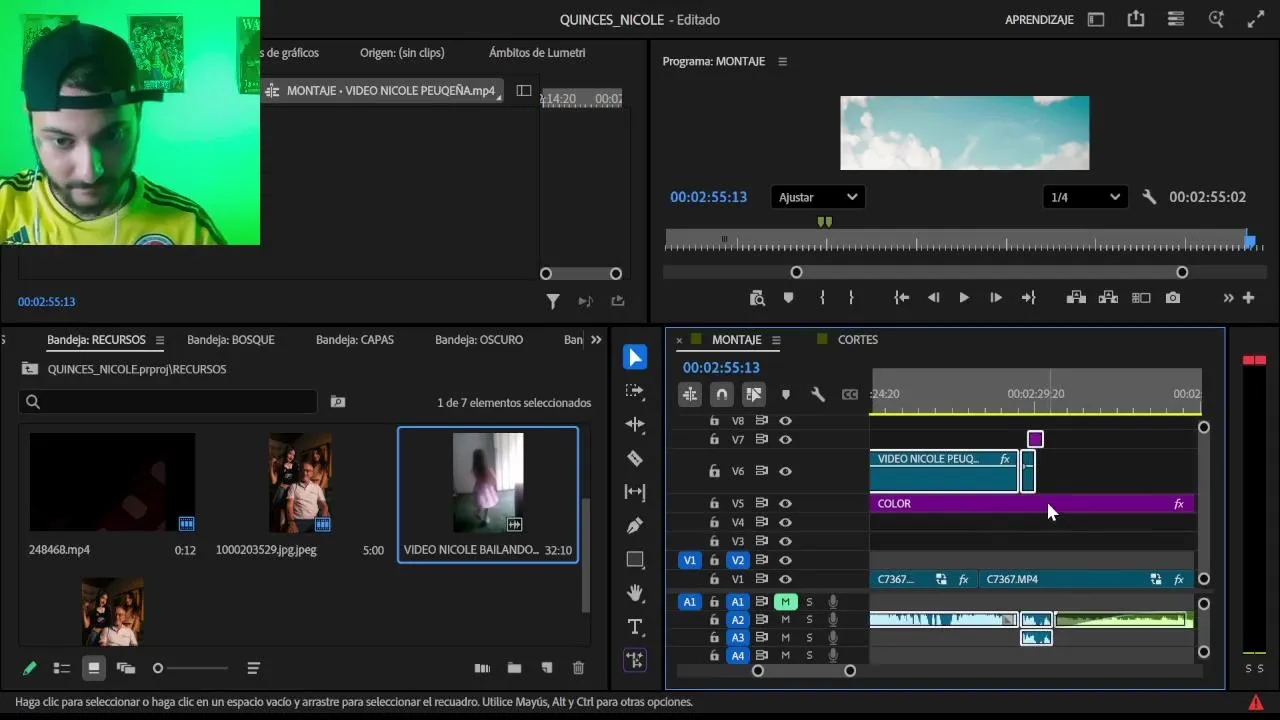
Task: Click the Export Frame camera icon
Action: pyautogui.click(x=1173, y=298)
